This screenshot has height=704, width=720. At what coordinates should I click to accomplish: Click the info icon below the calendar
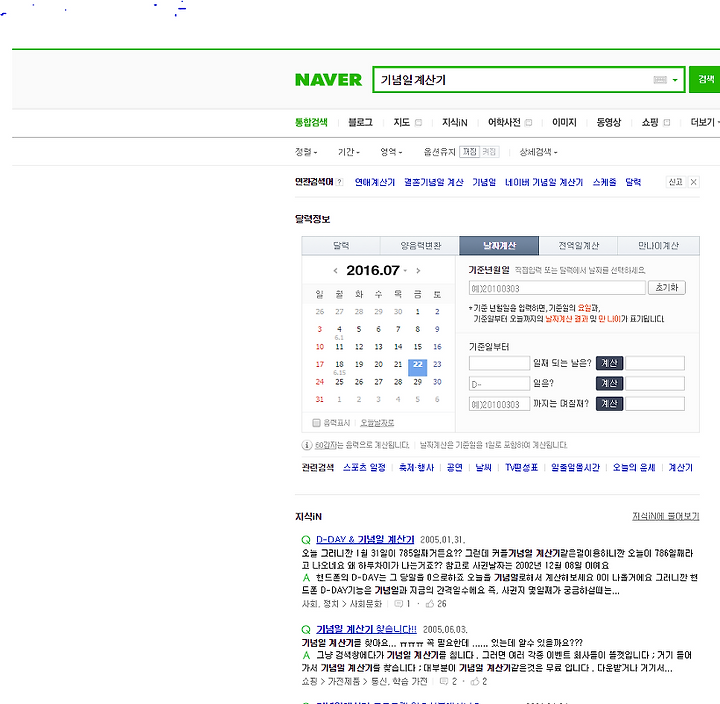307,445
